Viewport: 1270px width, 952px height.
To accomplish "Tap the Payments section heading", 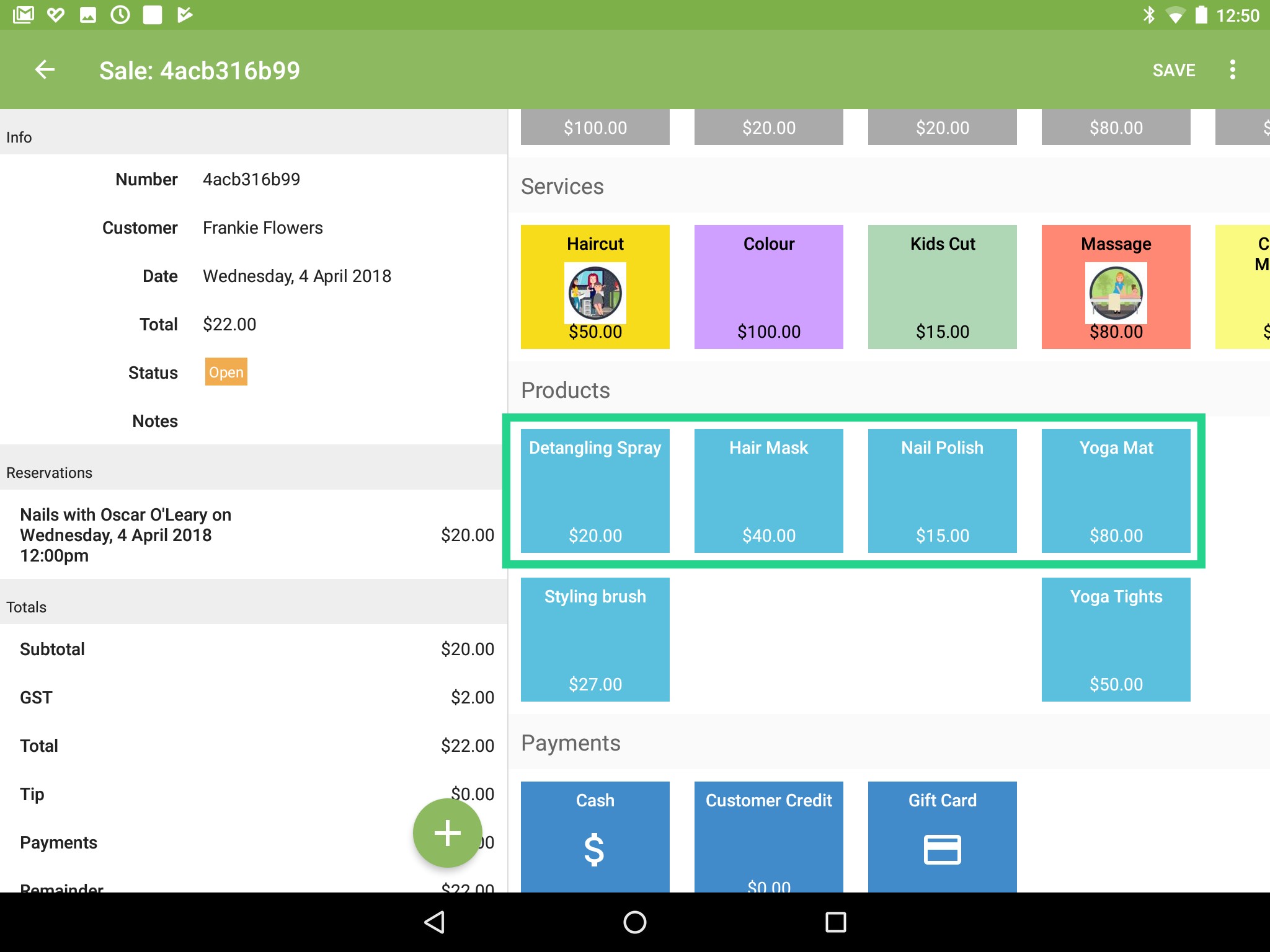I will click(x=571, y=743).
